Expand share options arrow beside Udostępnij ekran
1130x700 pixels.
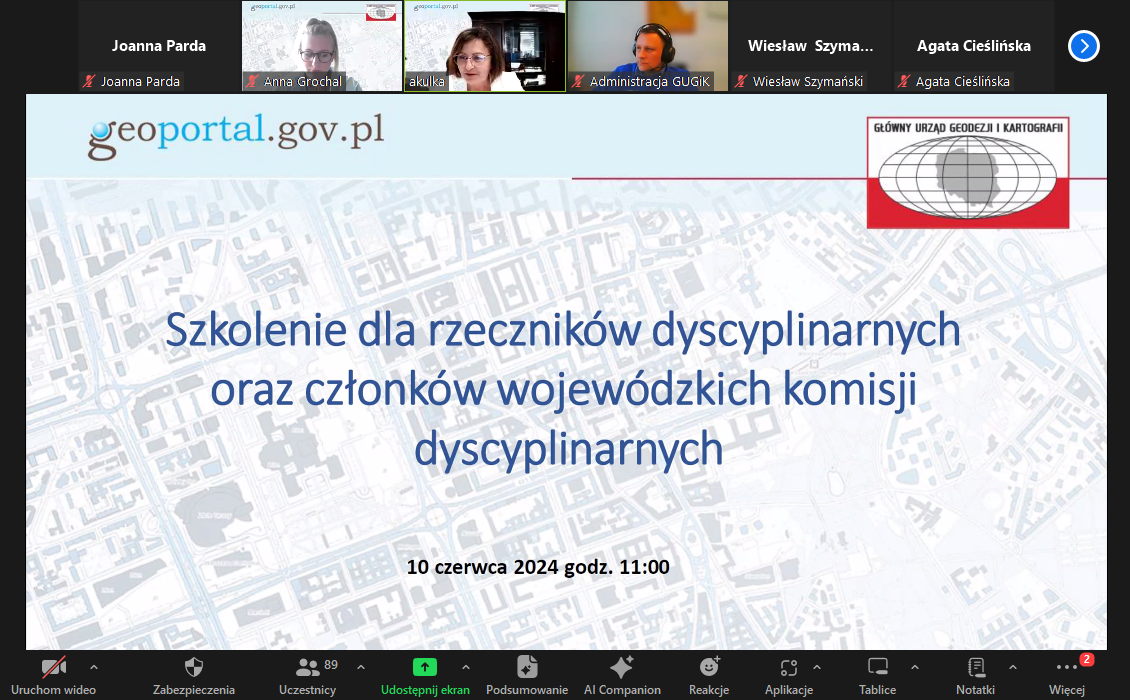click(x=465, y=667)
